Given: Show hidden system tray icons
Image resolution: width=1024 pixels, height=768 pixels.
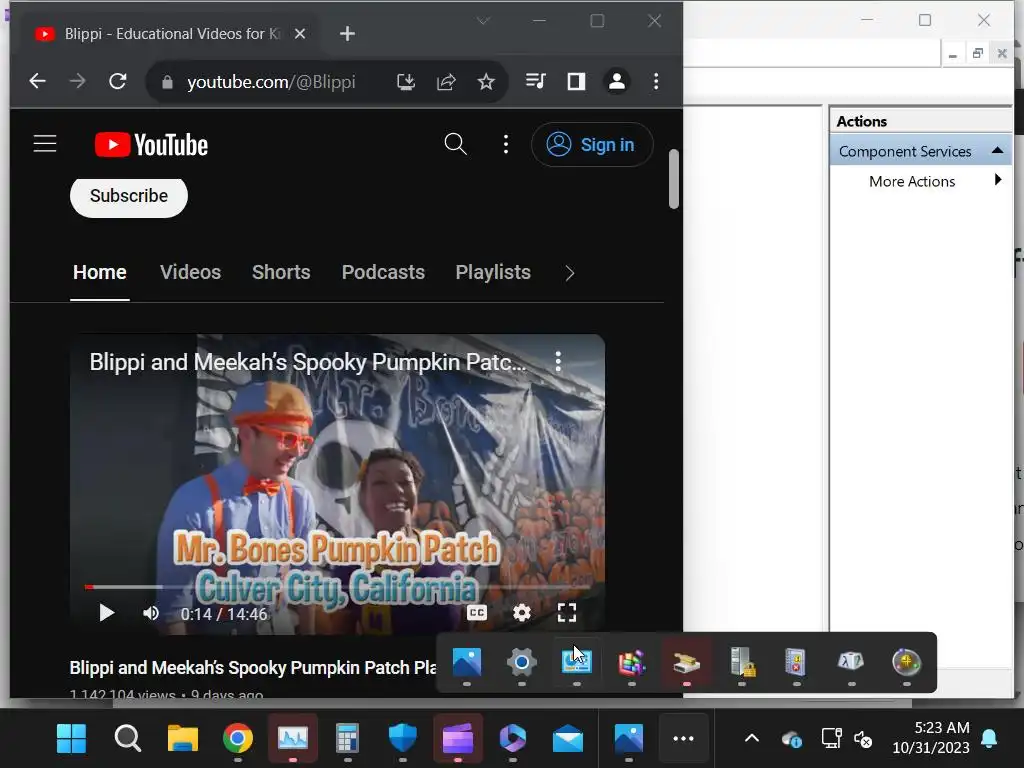Looking at the screenshot, I should click(752, 739).
